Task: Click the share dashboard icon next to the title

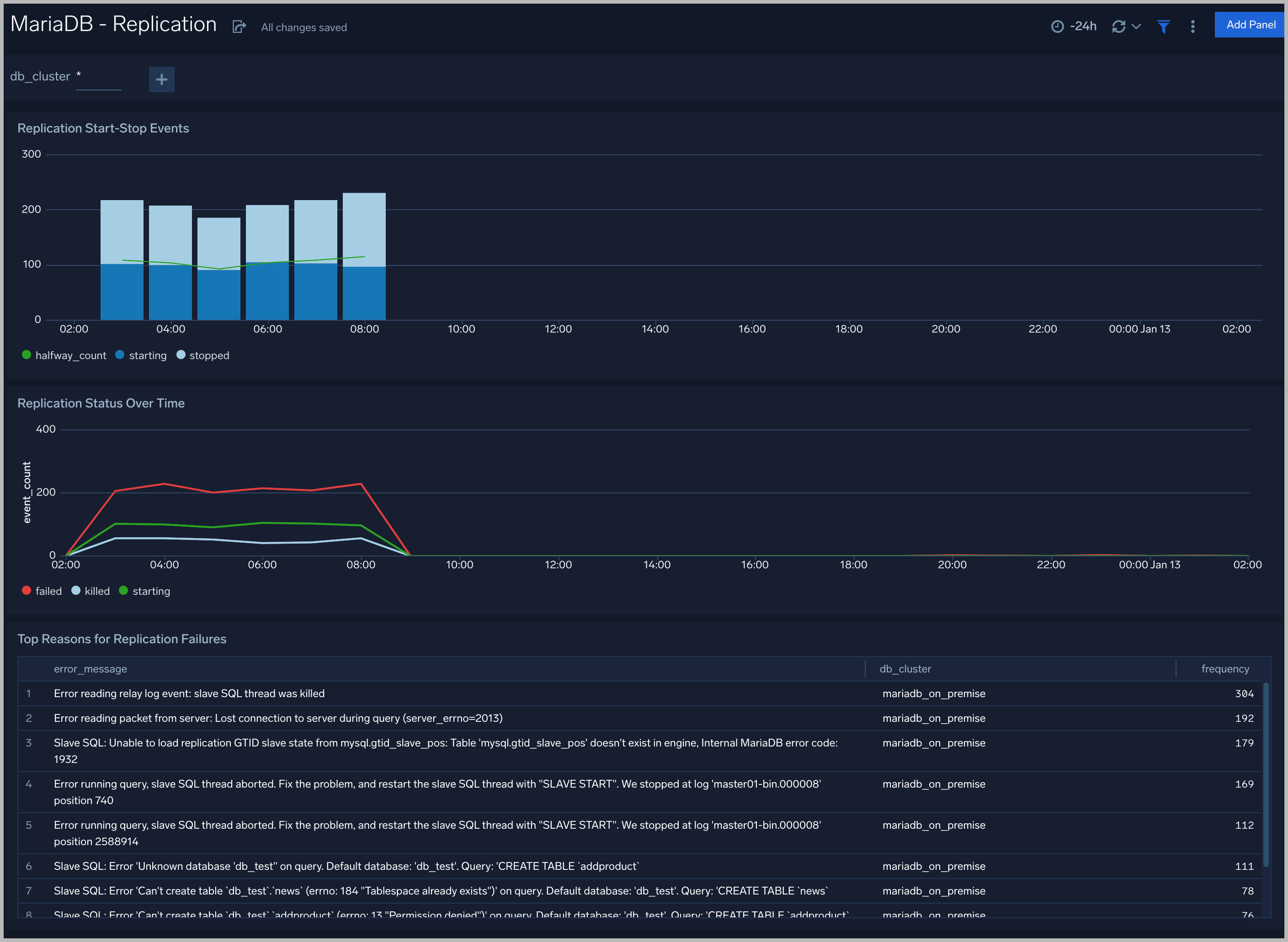Action: pyautogui.click(x=239, y=26)
